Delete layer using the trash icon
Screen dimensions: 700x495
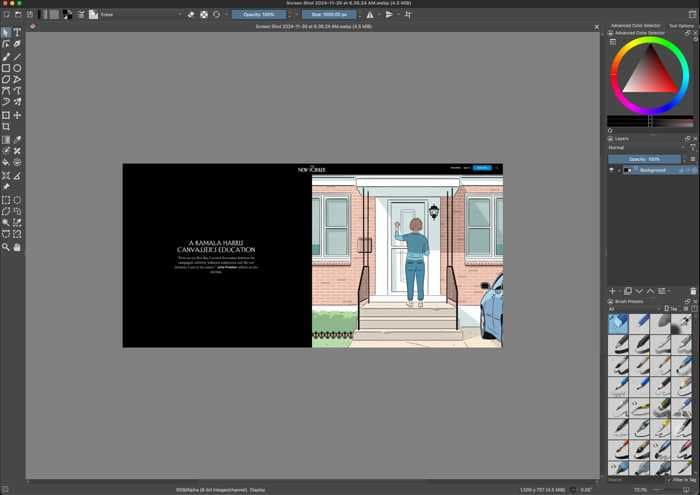click(693, 291)
